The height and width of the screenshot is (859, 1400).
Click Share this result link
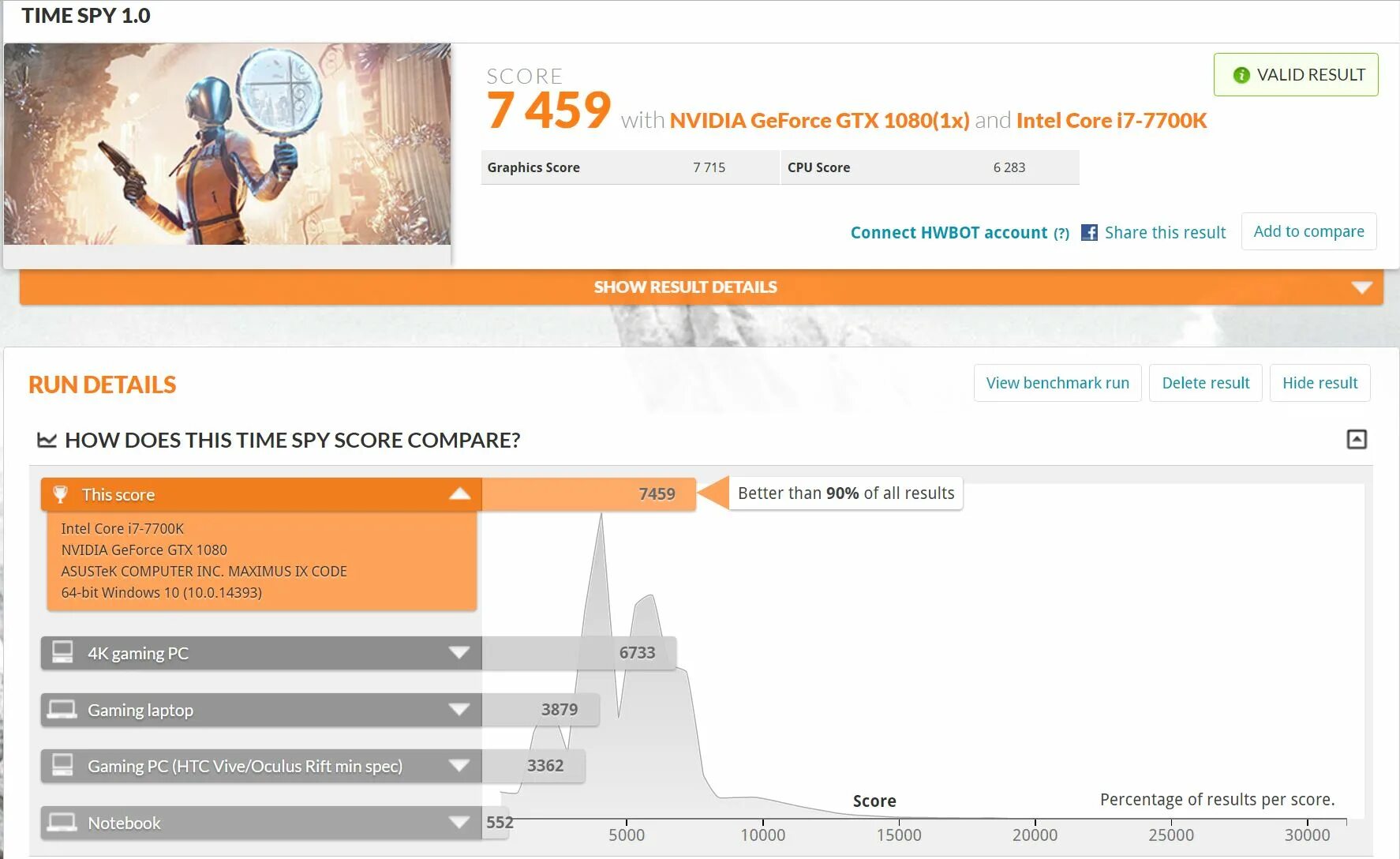[x=1165, y=233]
